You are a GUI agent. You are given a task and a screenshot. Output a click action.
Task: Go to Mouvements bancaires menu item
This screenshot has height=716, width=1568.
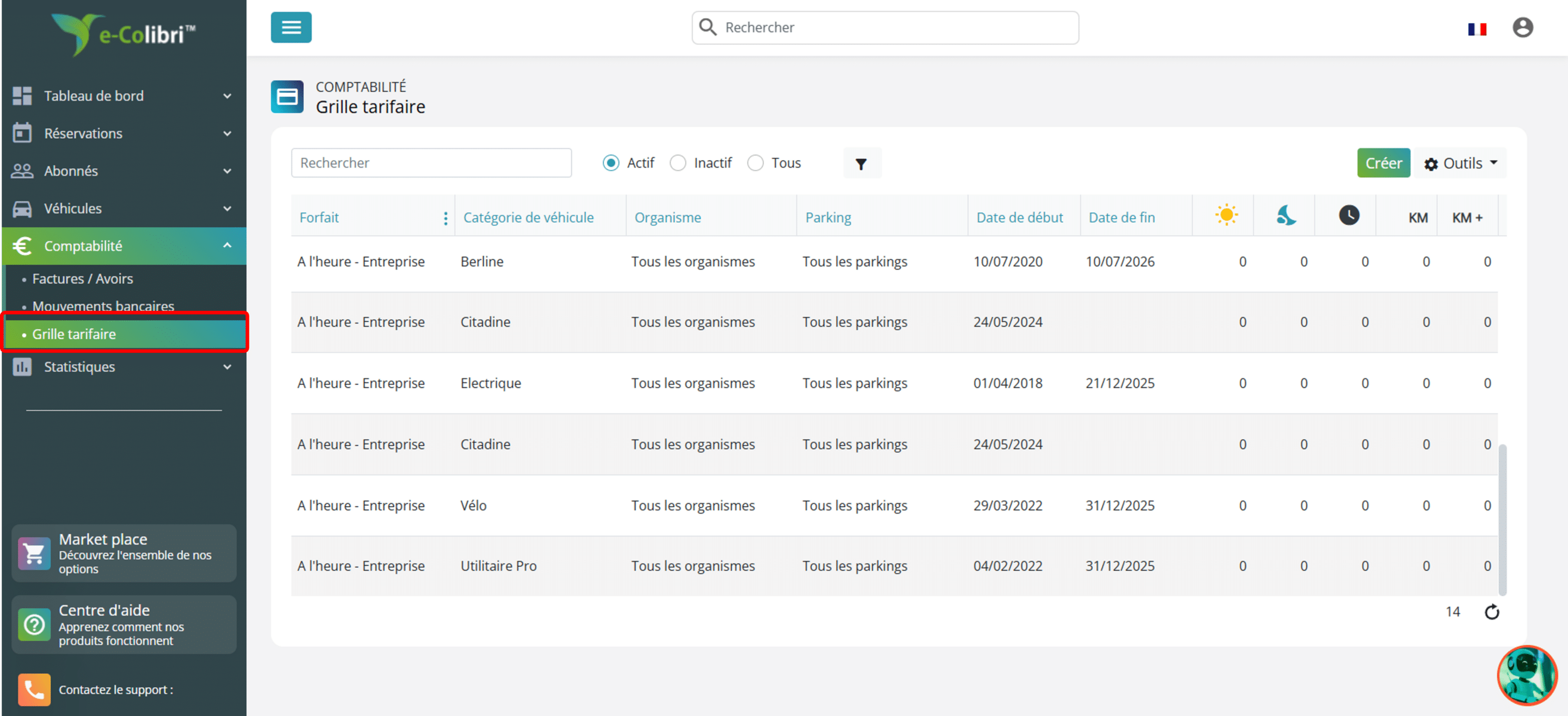[x=103, y=305]
